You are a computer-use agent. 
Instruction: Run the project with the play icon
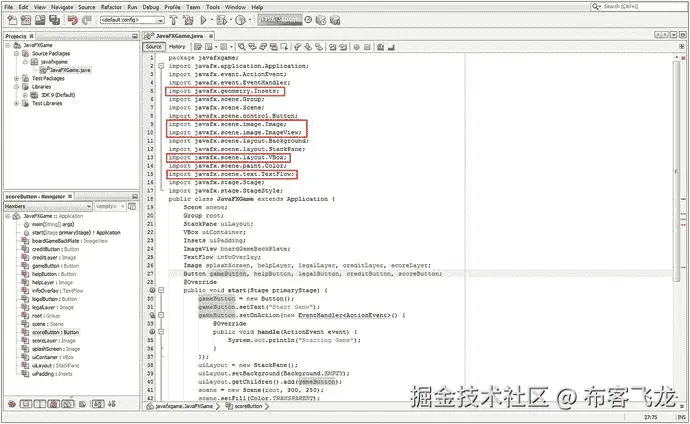203,20
